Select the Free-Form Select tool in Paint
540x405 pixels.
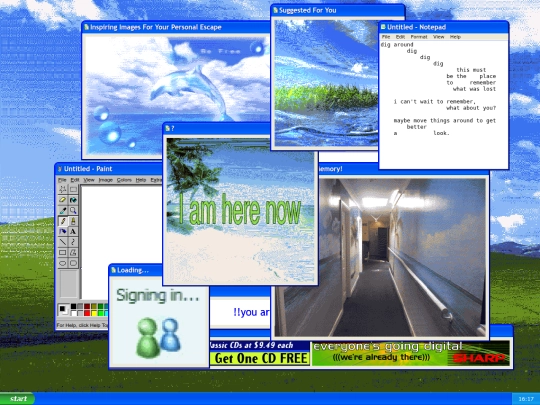click(x=62, y=189)
